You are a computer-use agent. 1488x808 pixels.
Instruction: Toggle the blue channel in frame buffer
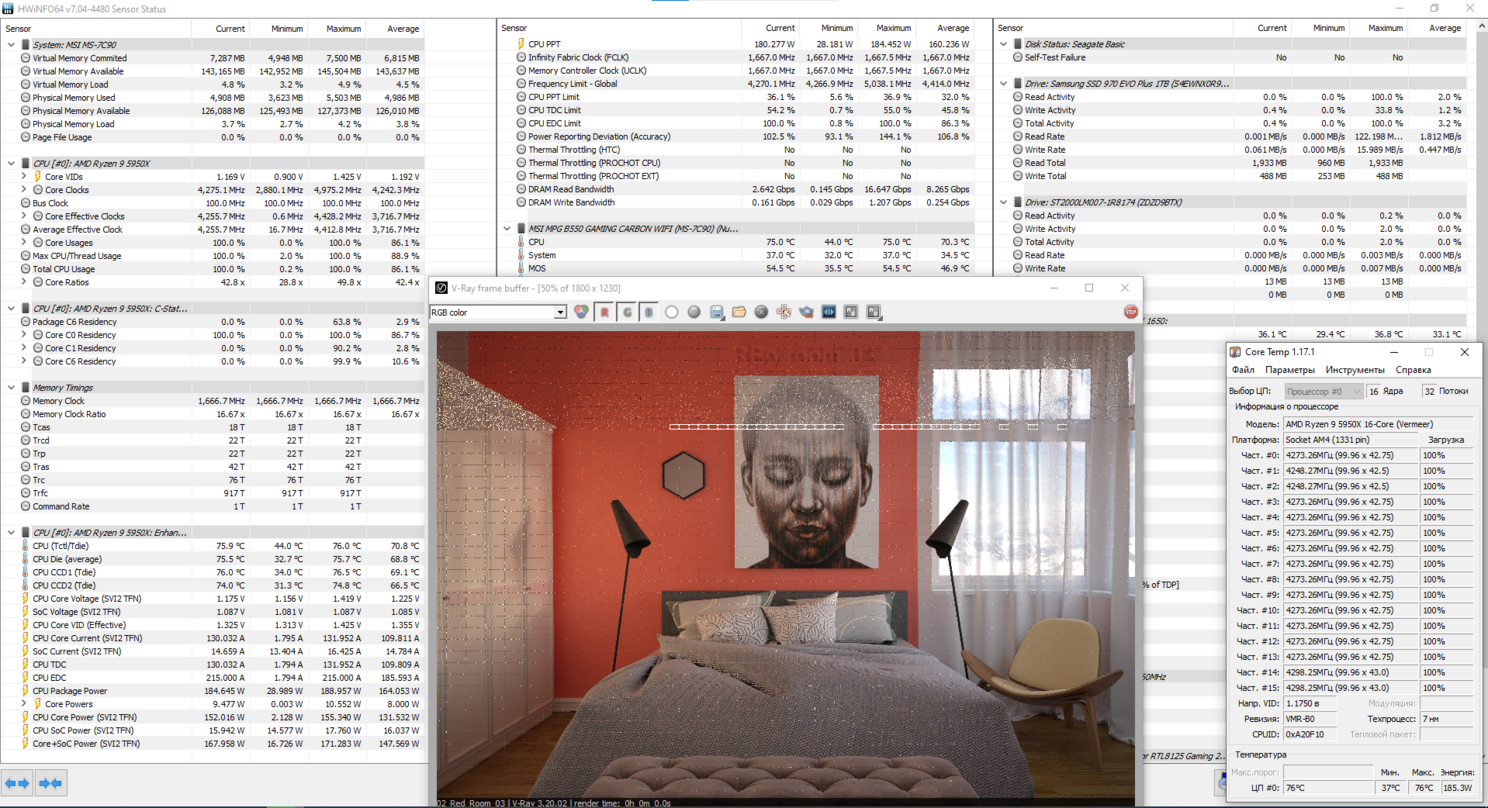(x=648, y=312)
